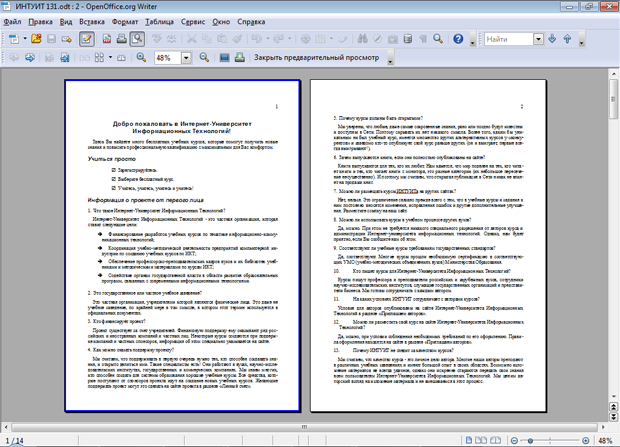Click the Open document folder icon
The image size is (620, 447).
[x=37, y=40]
